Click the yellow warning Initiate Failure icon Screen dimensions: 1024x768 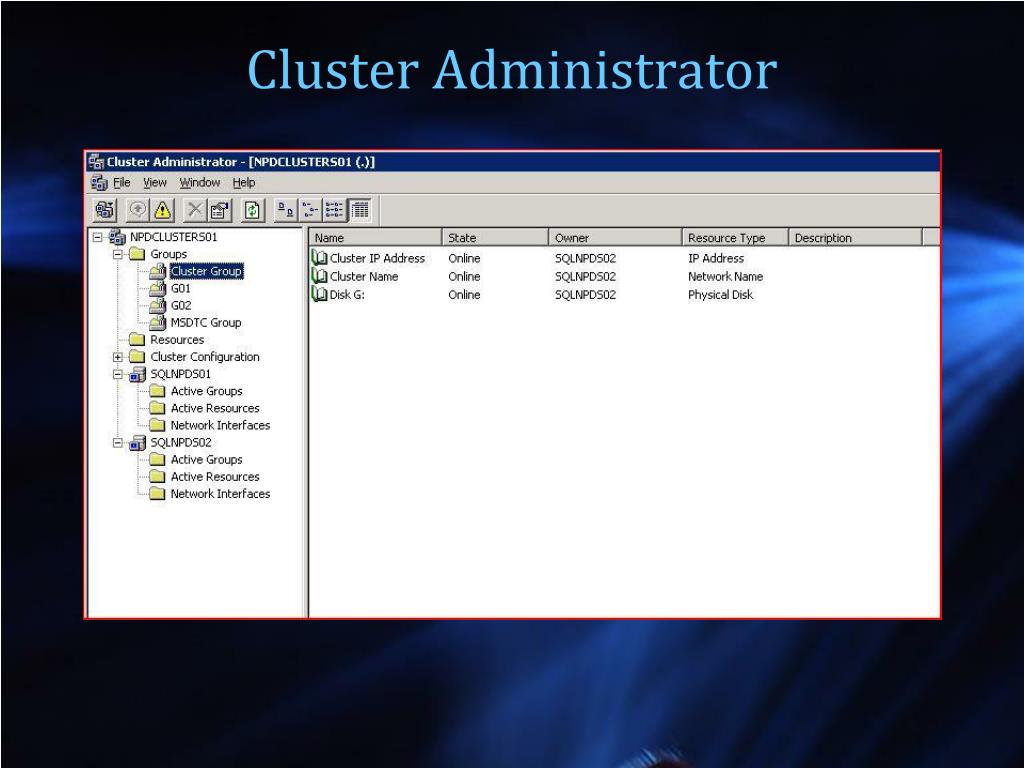click(x=162, y=210)
